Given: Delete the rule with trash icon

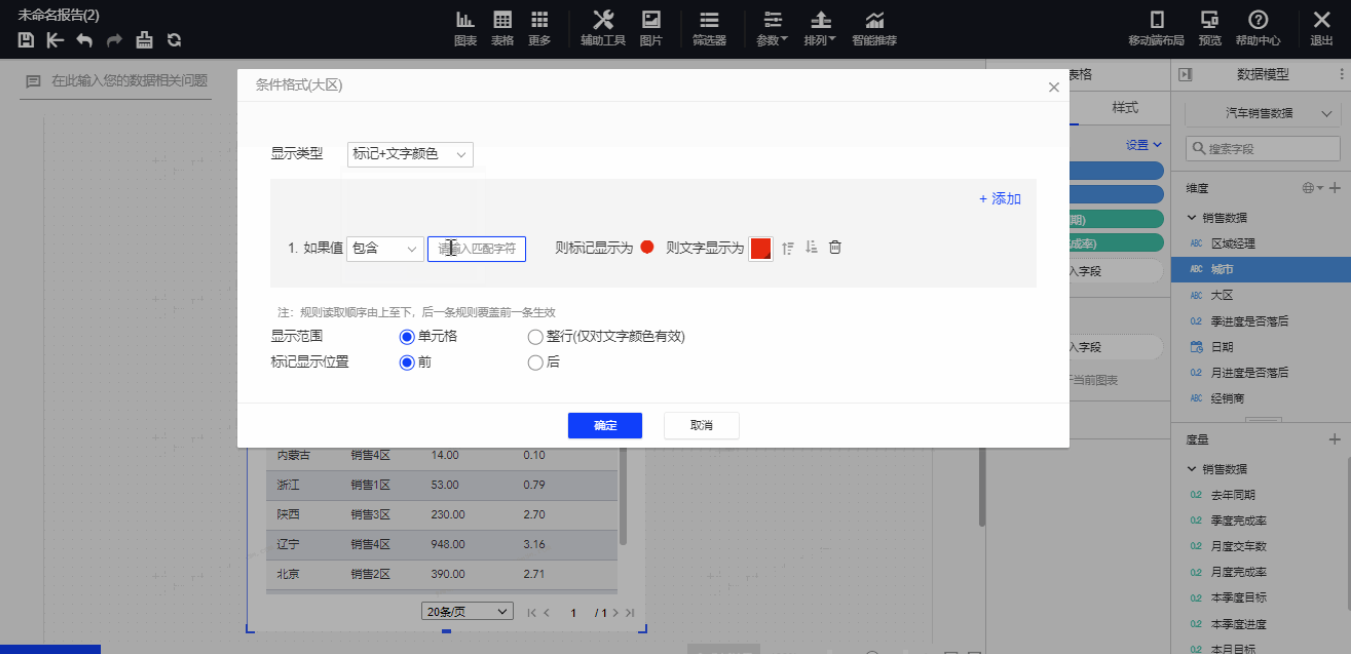Looking at the screenshot, I should [x=835, y=247].
